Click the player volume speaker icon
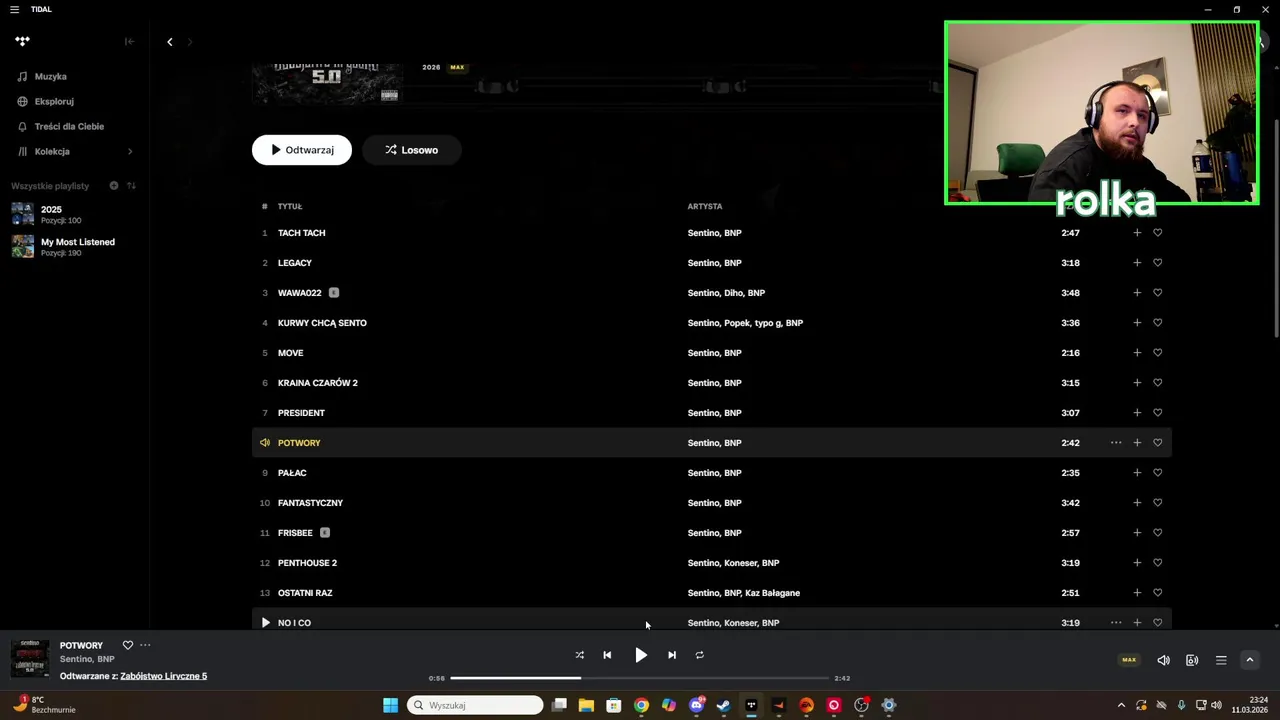The width and height of the screenshot is (1280, 720). (1163, 660)
